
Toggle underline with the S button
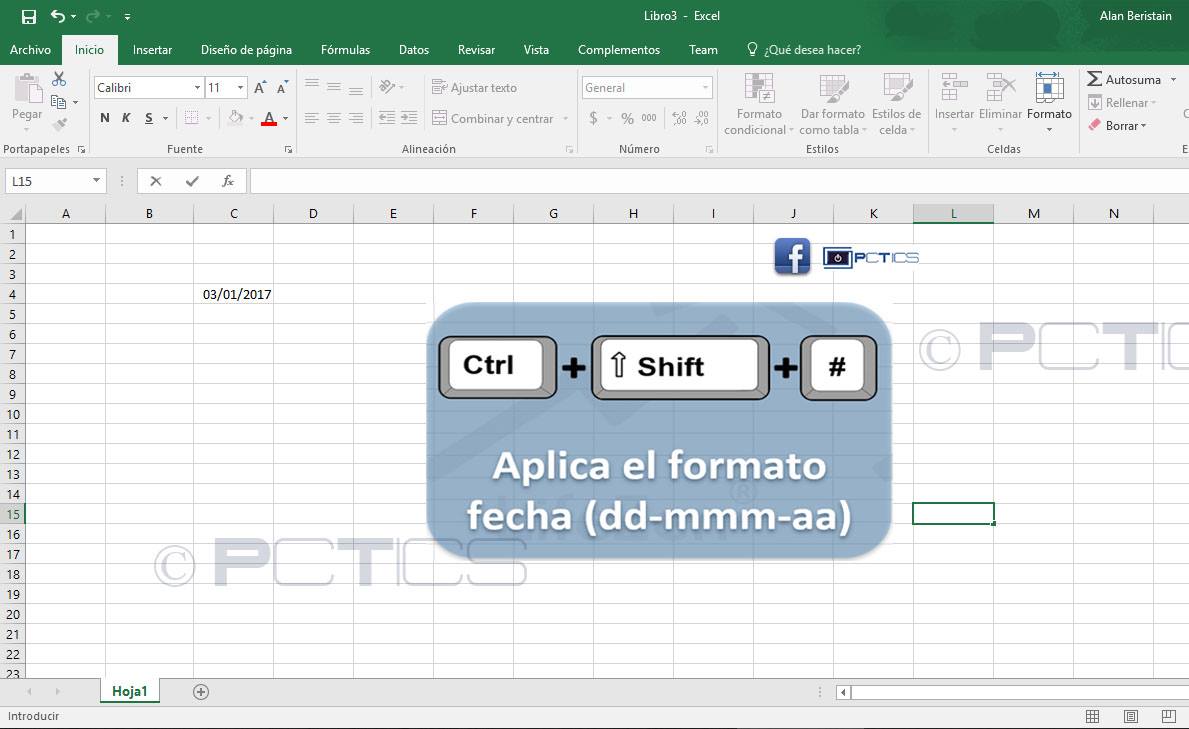click(149, 118)
